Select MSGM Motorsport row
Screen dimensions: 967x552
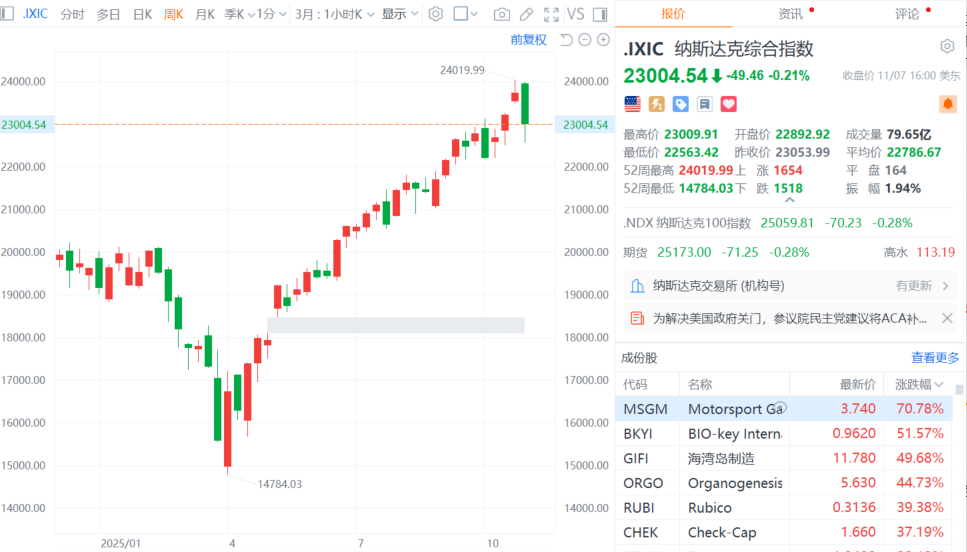(x=784, y=409)
